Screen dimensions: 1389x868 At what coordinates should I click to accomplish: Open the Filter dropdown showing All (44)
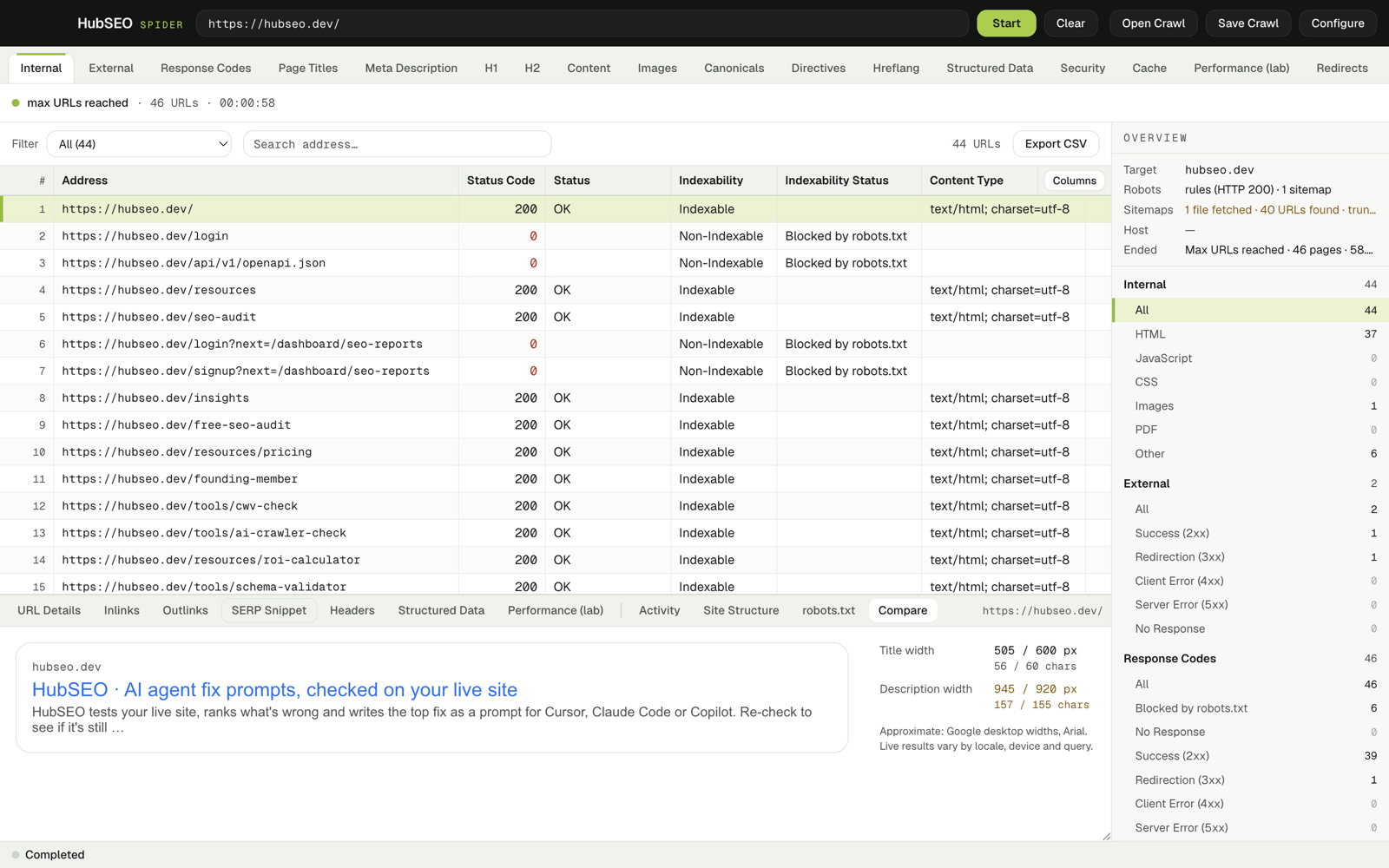tap(139, 144)
